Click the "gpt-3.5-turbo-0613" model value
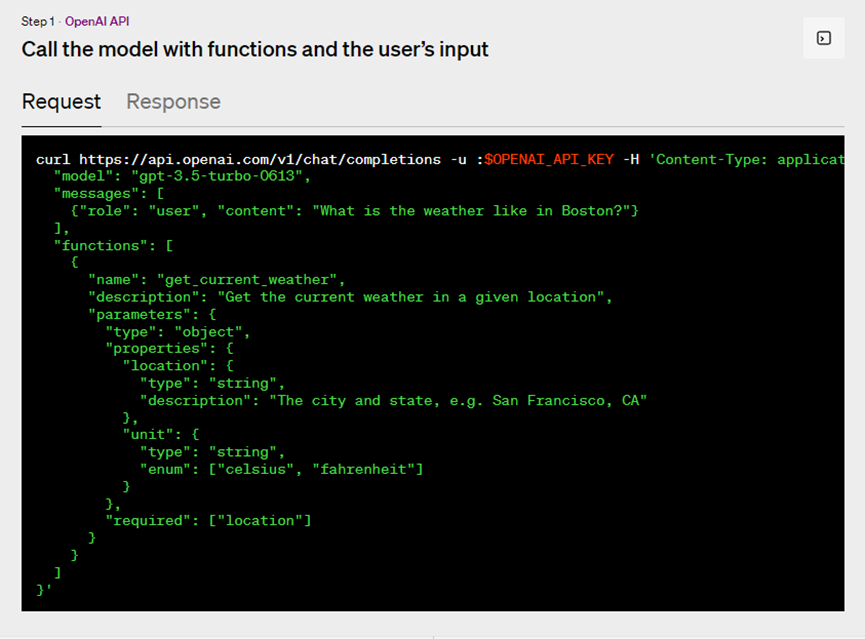Image resolution: width=865 pixels, height=639 pixels. pos(217,177)
